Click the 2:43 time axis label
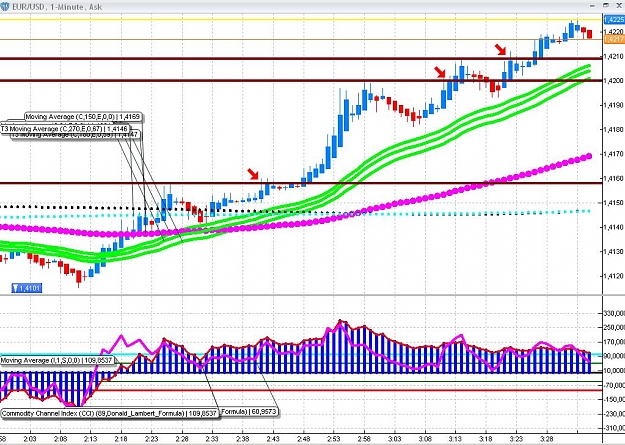 [x=273, y=439]
